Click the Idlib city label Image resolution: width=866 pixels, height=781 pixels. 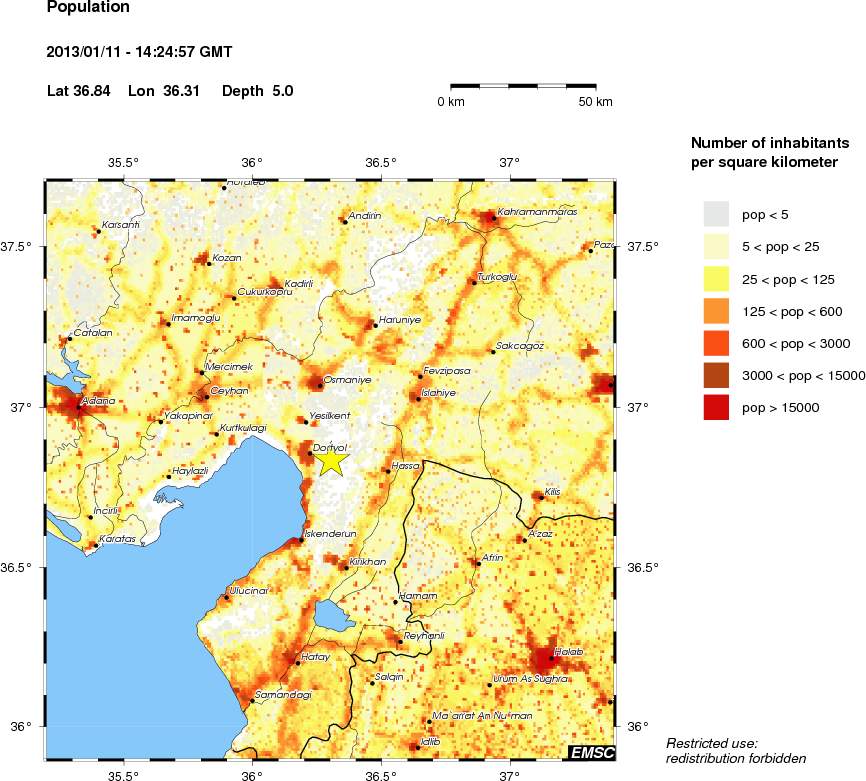pyautogui.click(x=430, y=742)
